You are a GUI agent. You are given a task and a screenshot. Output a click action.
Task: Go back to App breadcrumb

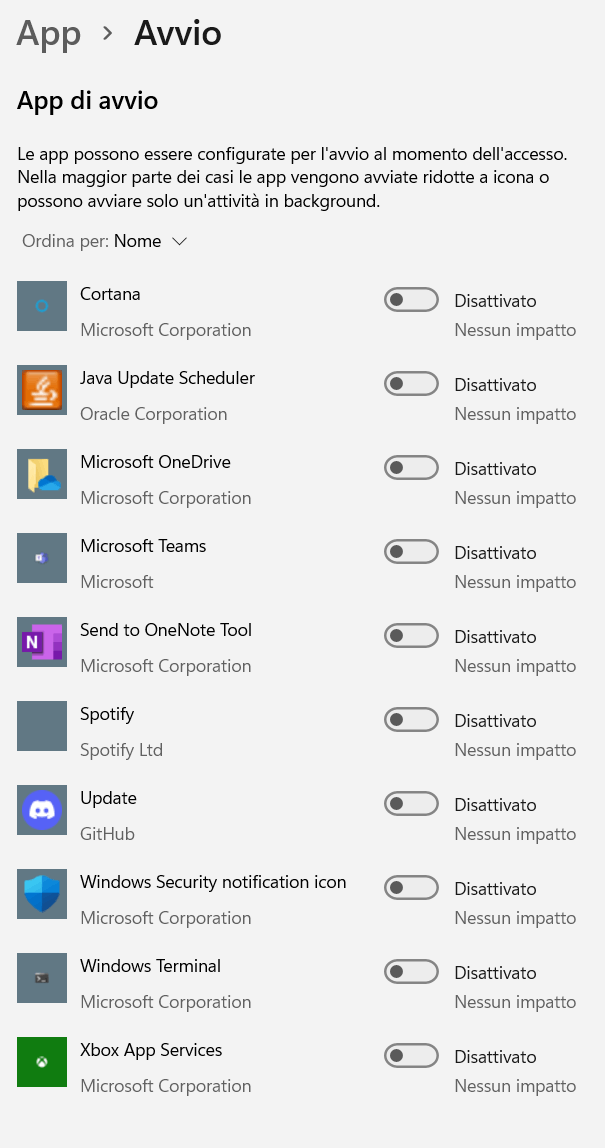point(48,34)
